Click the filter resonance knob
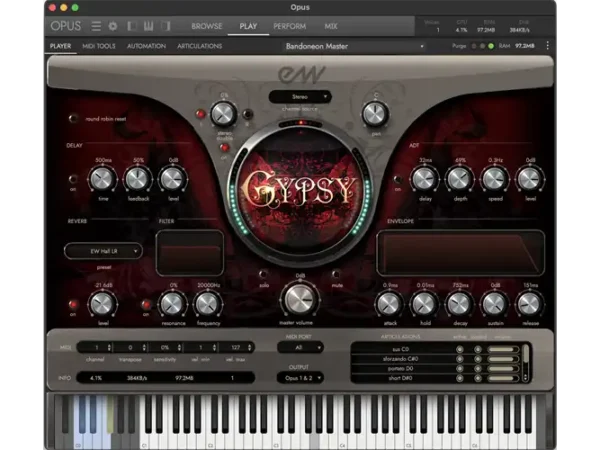This screenshot has height=450, width=600. click(172, 304)
